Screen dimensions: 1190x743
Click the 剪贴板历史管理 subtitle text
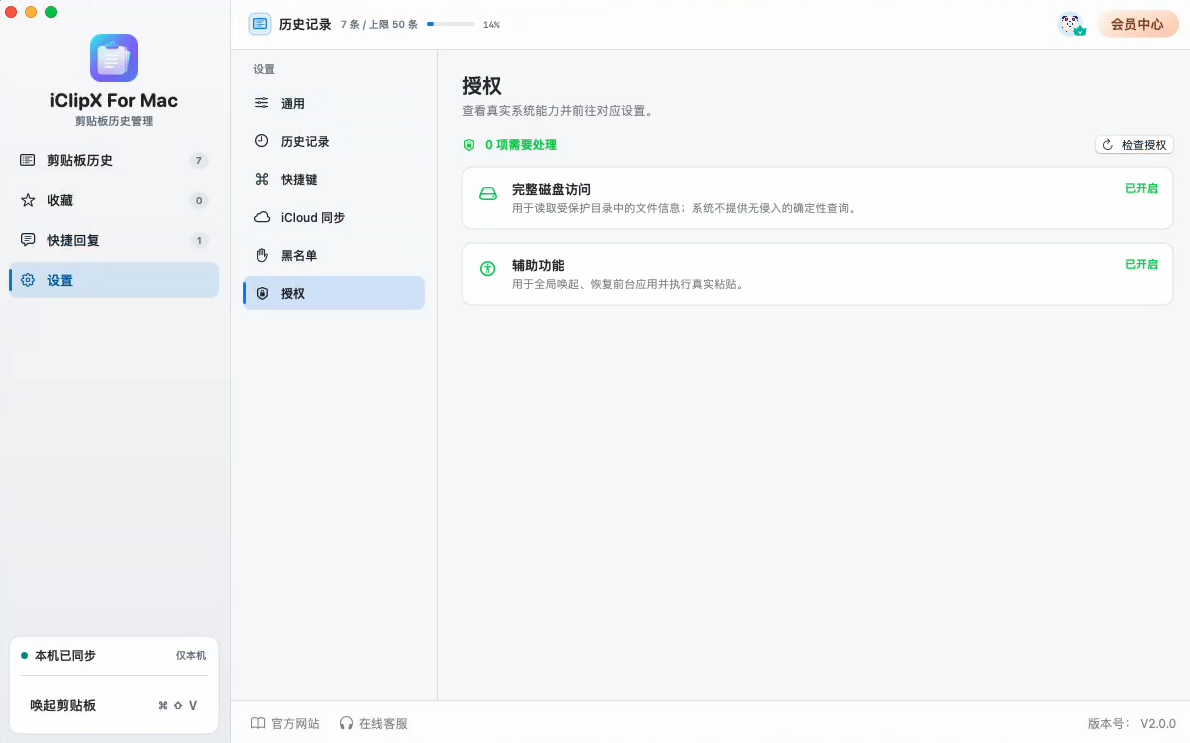tap(114, 121)
